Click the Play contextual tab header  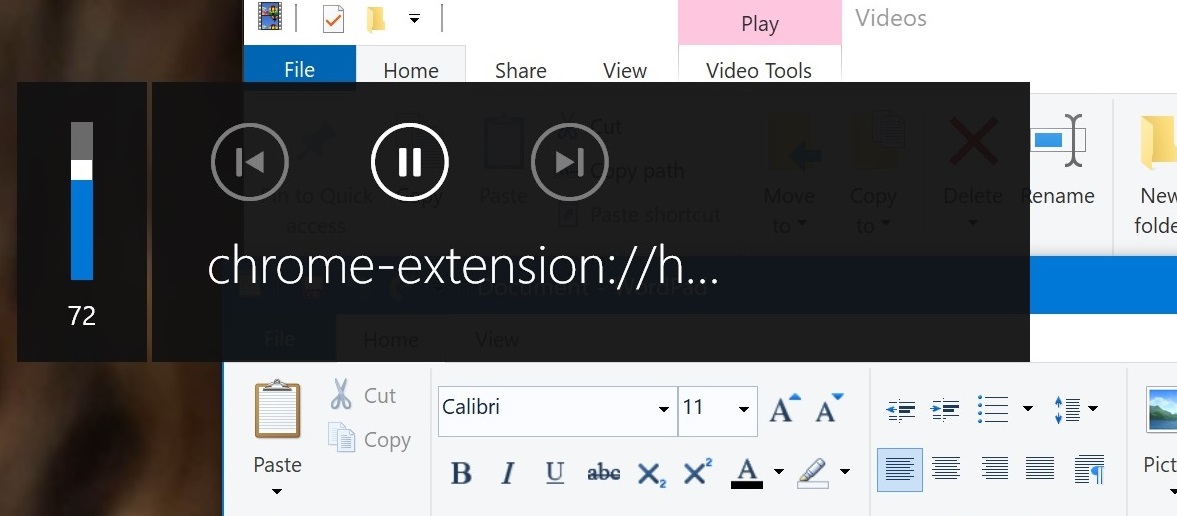pos(759,23)
